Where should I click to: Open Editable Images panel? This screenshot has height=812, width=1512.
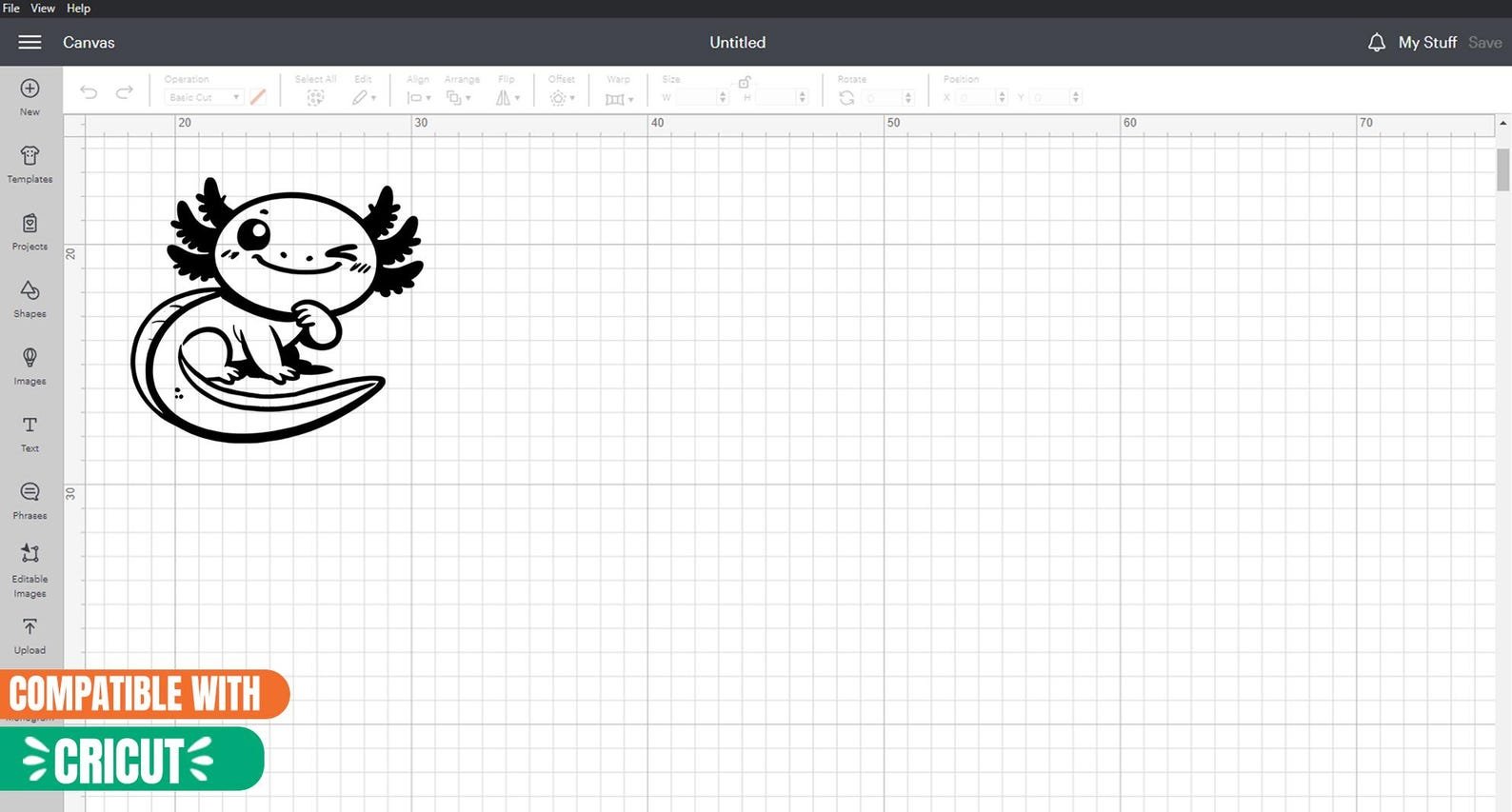30,571
